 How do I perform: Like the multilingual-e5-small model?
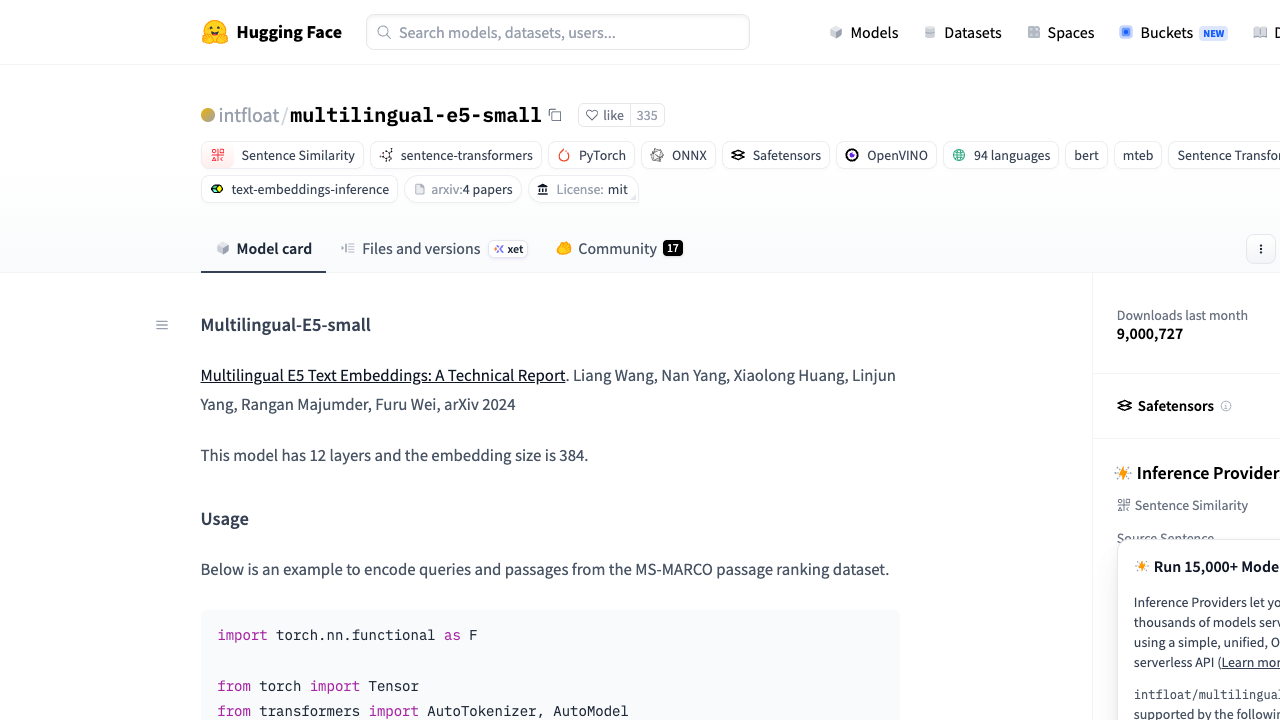[x=604, y=115]
